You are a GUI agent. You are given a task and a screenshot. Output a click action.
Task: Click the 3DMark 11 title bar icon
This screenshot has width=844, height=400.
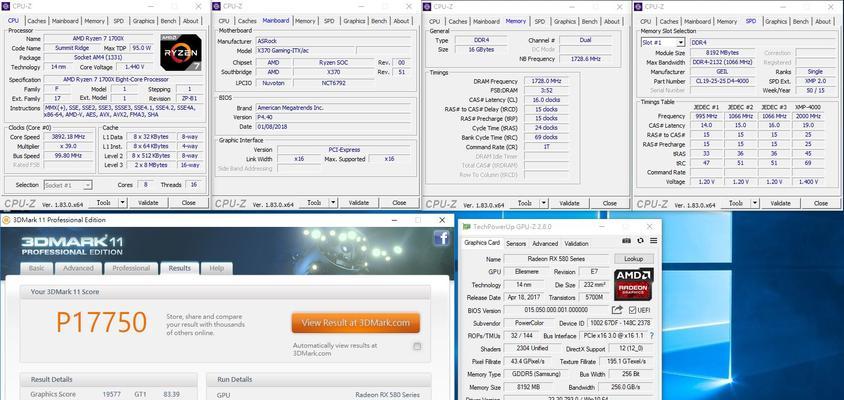click(x=6, y=220)
